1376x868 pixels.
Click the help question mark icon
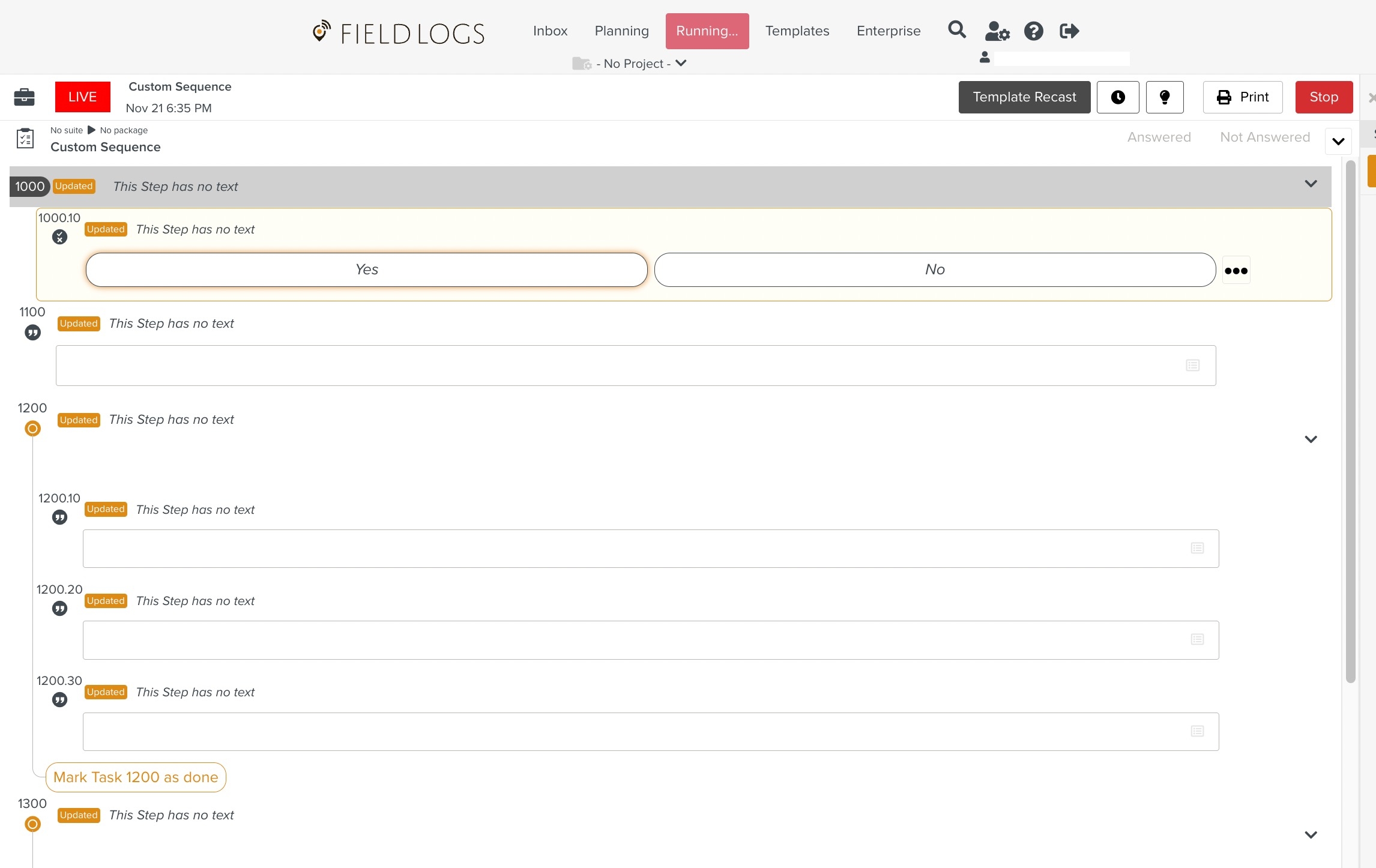(x=1033, y=31)
